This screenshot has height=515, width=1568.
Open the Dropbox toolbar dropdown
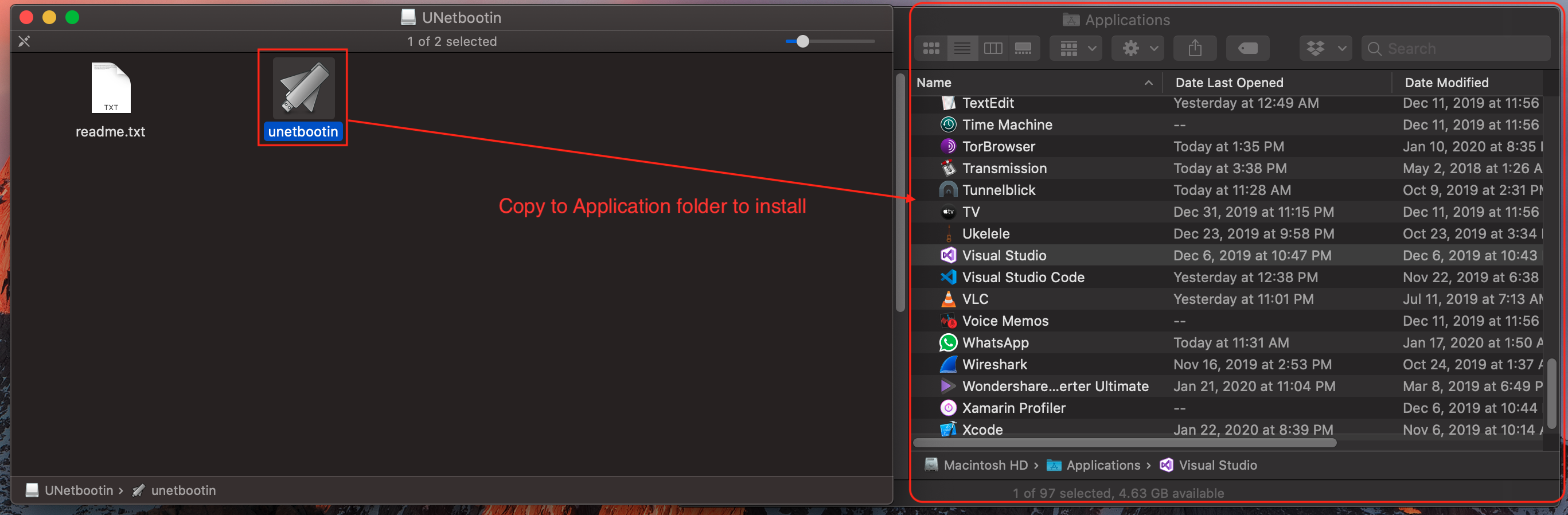pyautogui.click(x=1326, y=48)
